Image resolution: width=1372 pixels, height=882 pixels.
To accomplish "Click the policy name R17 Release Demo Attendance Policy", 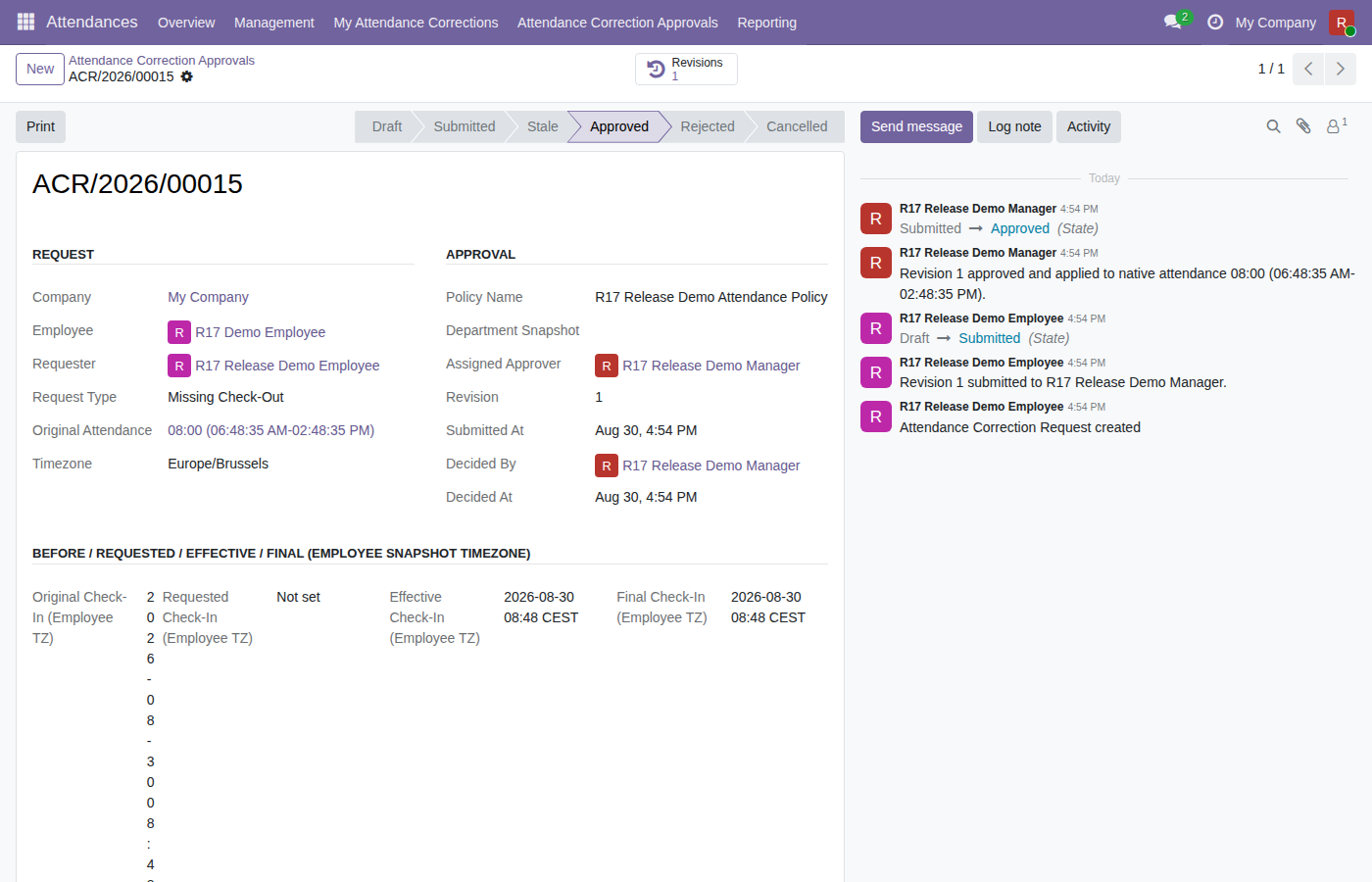I will [711, 297].
